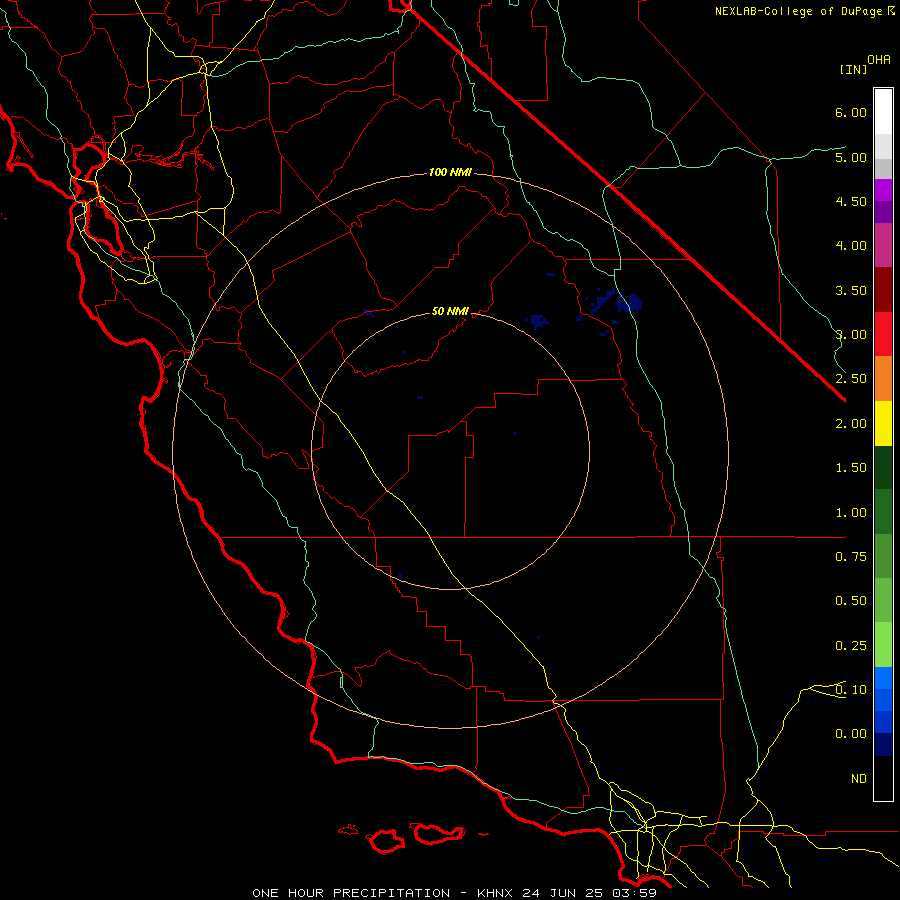Screen dimensions: 900x900
Task: Click the dark green 1.50 inch swatch
Action: point(883,467)
